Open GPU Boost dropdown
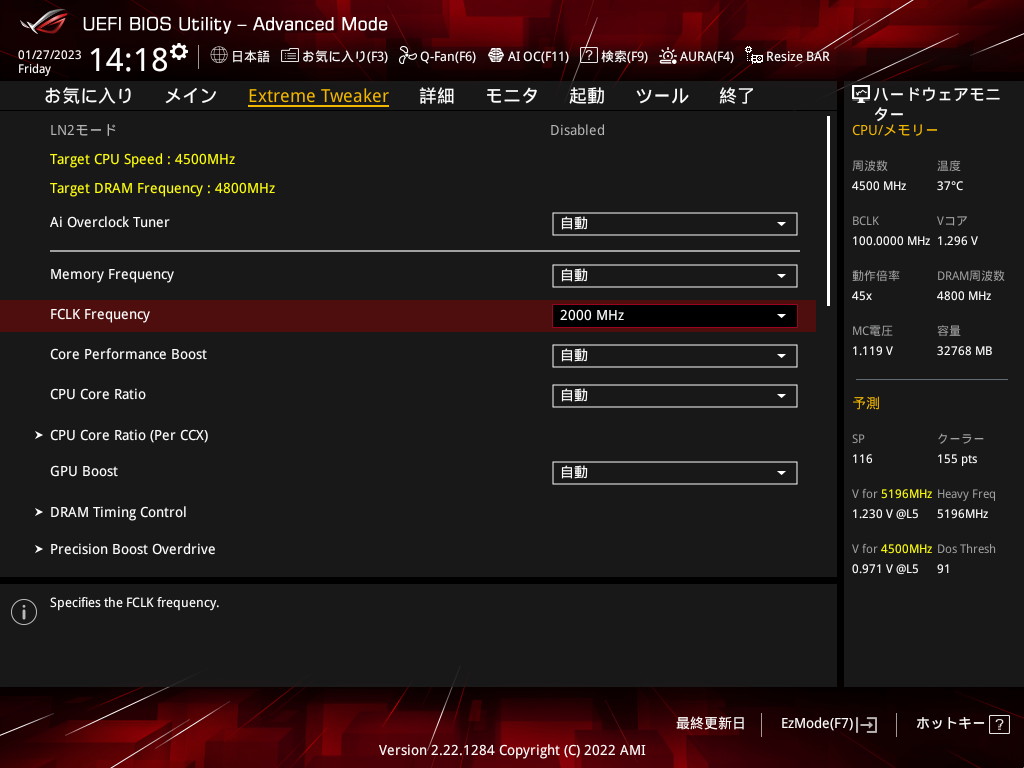 pos(675,473)
